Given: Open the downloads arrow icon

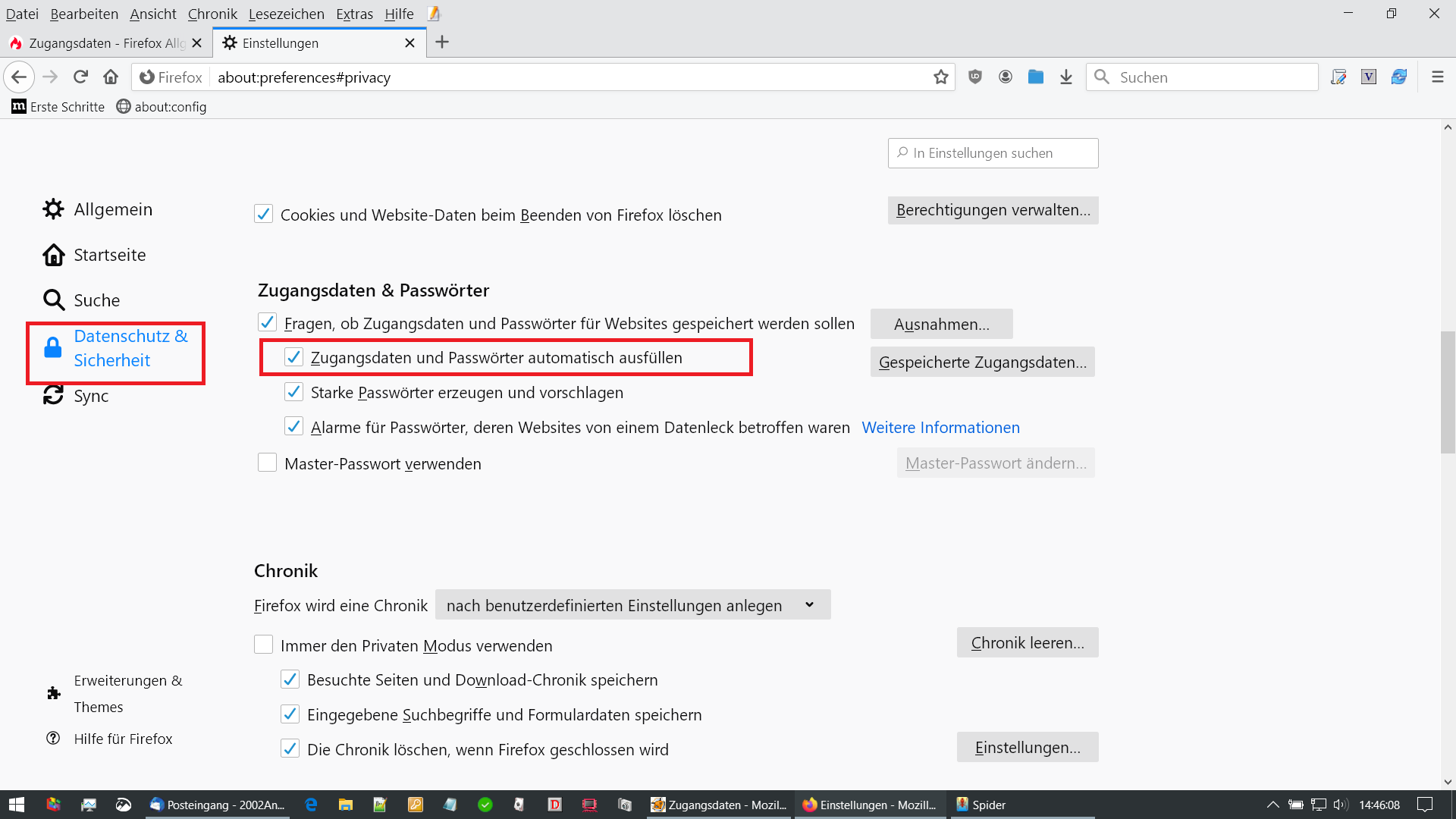Looking at the screenshot, I should pos(1066,77).
